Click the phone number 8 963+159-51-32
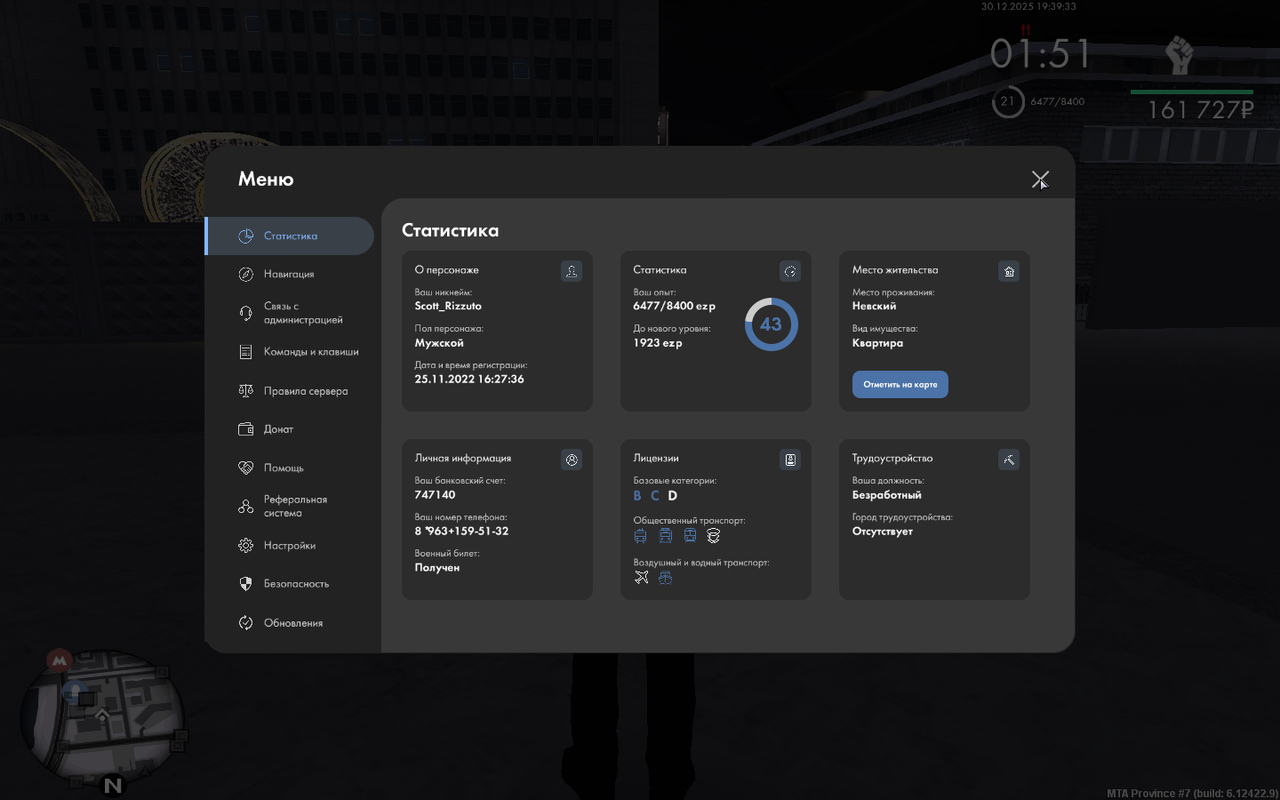Image resolution: width=1280 pixels, height=800 pixels. (x=462, y=531)
